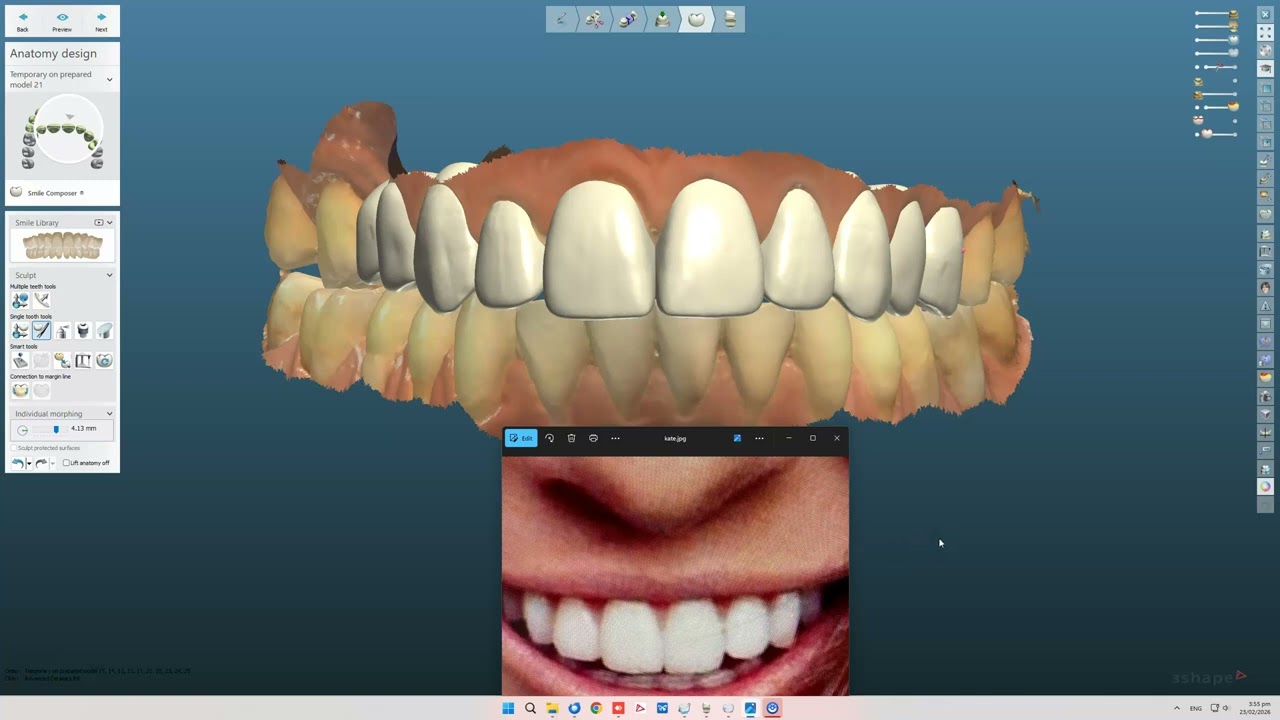Image resolution: width=1280 pixels, height=720 pixels.
Task: Enable Lift anatomy off checkbox
Action: [66, 463]
